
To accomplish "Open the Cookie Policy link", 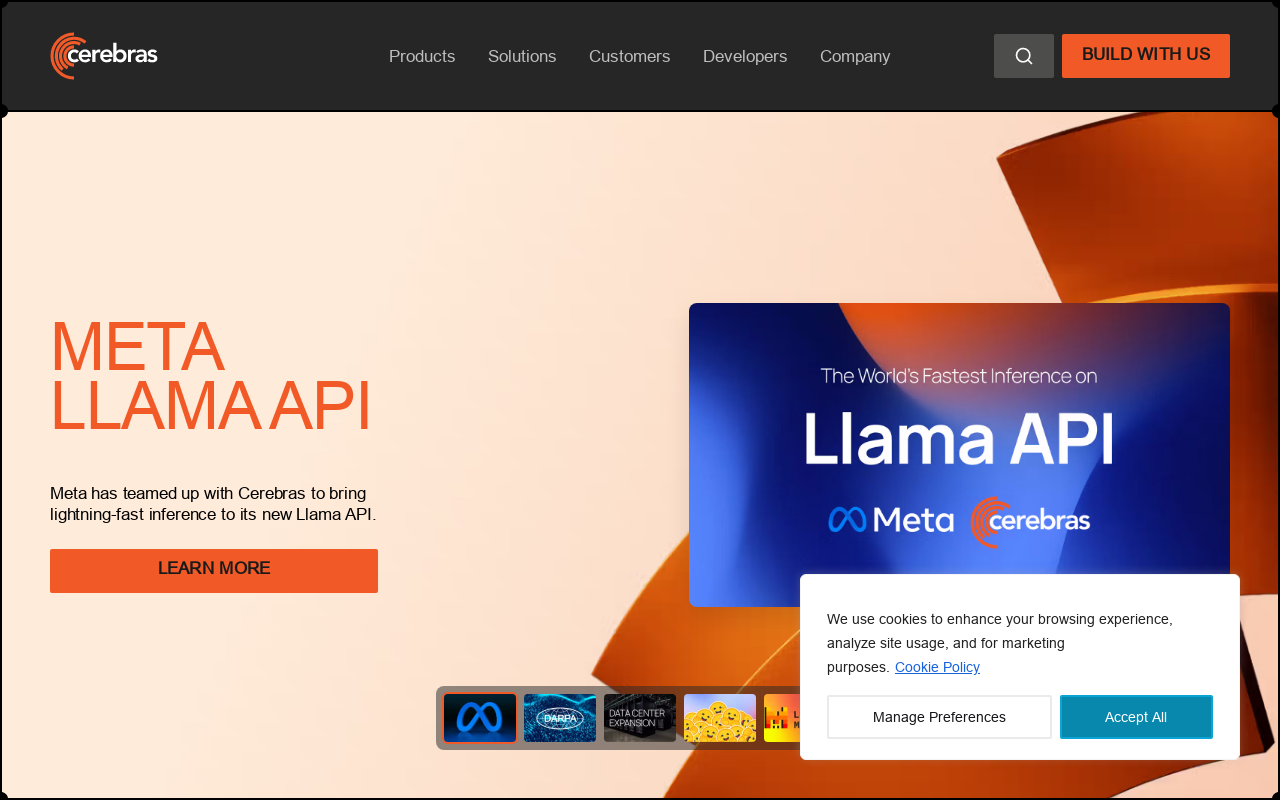I will tap(937, 667).
